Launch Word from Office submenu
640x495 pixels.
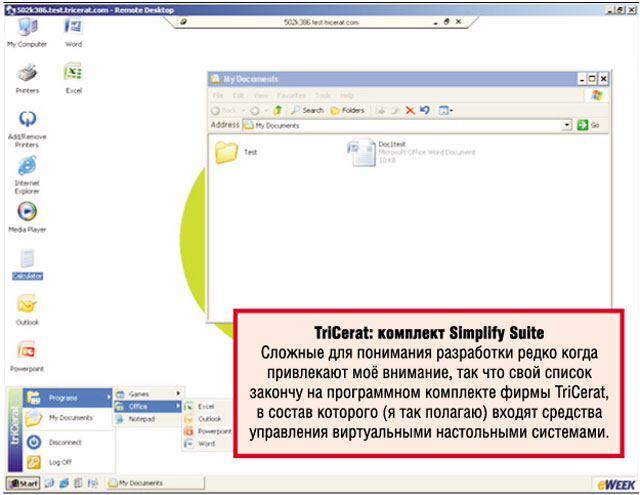[208, 444]
